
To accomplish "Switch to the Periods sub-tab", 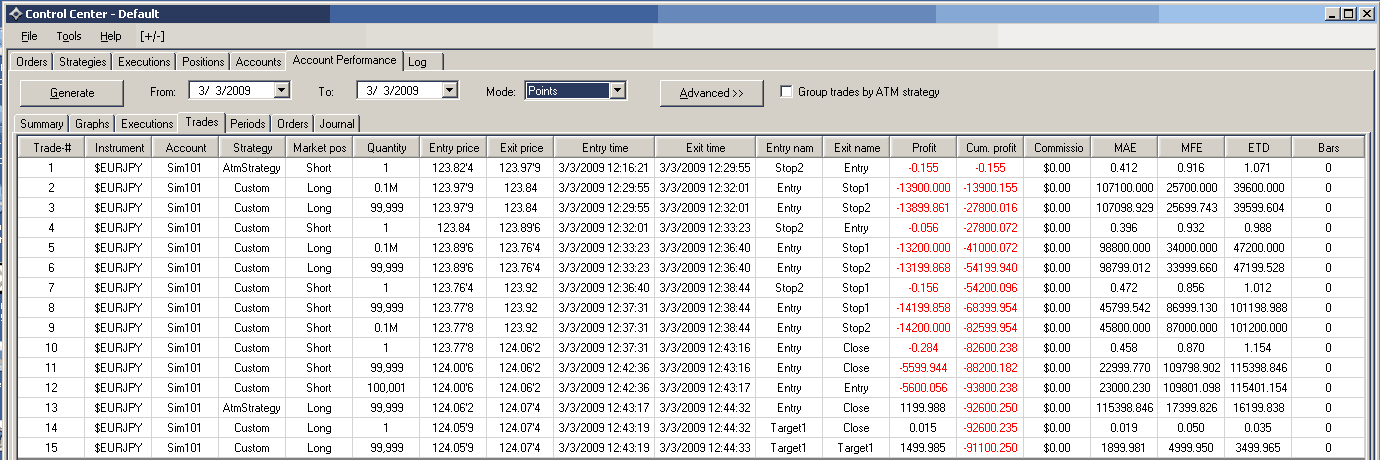I will point(248,124).
